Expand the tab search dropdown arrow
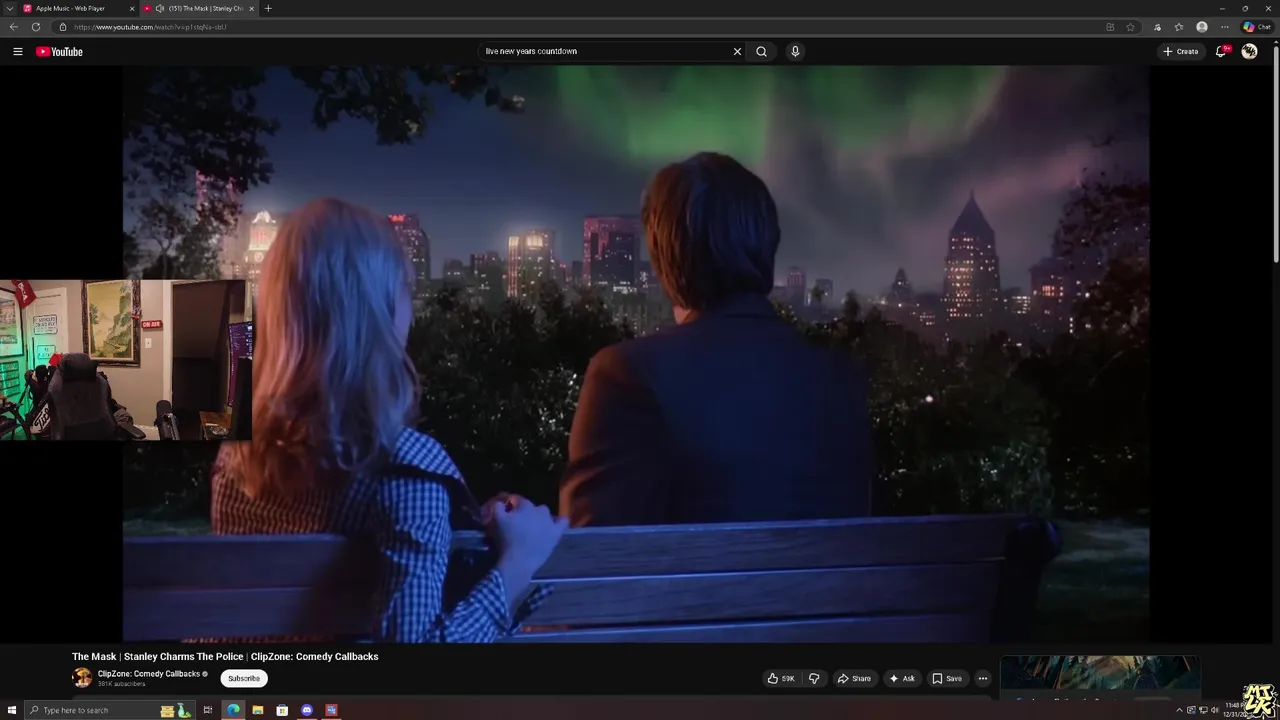1280x720 pixels. coord(9,8)
